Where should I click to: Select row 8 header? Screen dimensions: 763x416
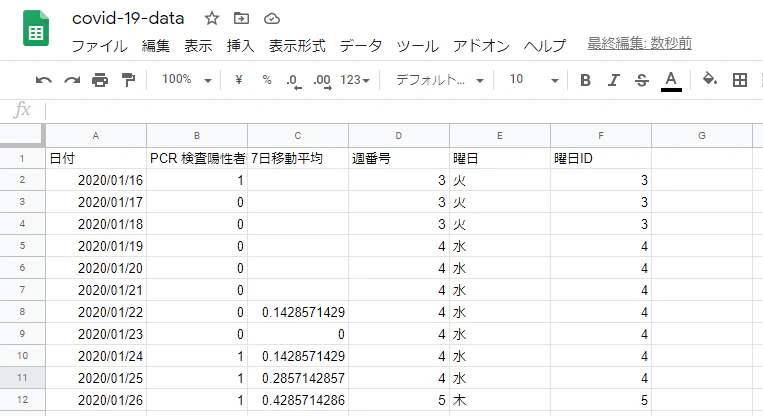22,311
